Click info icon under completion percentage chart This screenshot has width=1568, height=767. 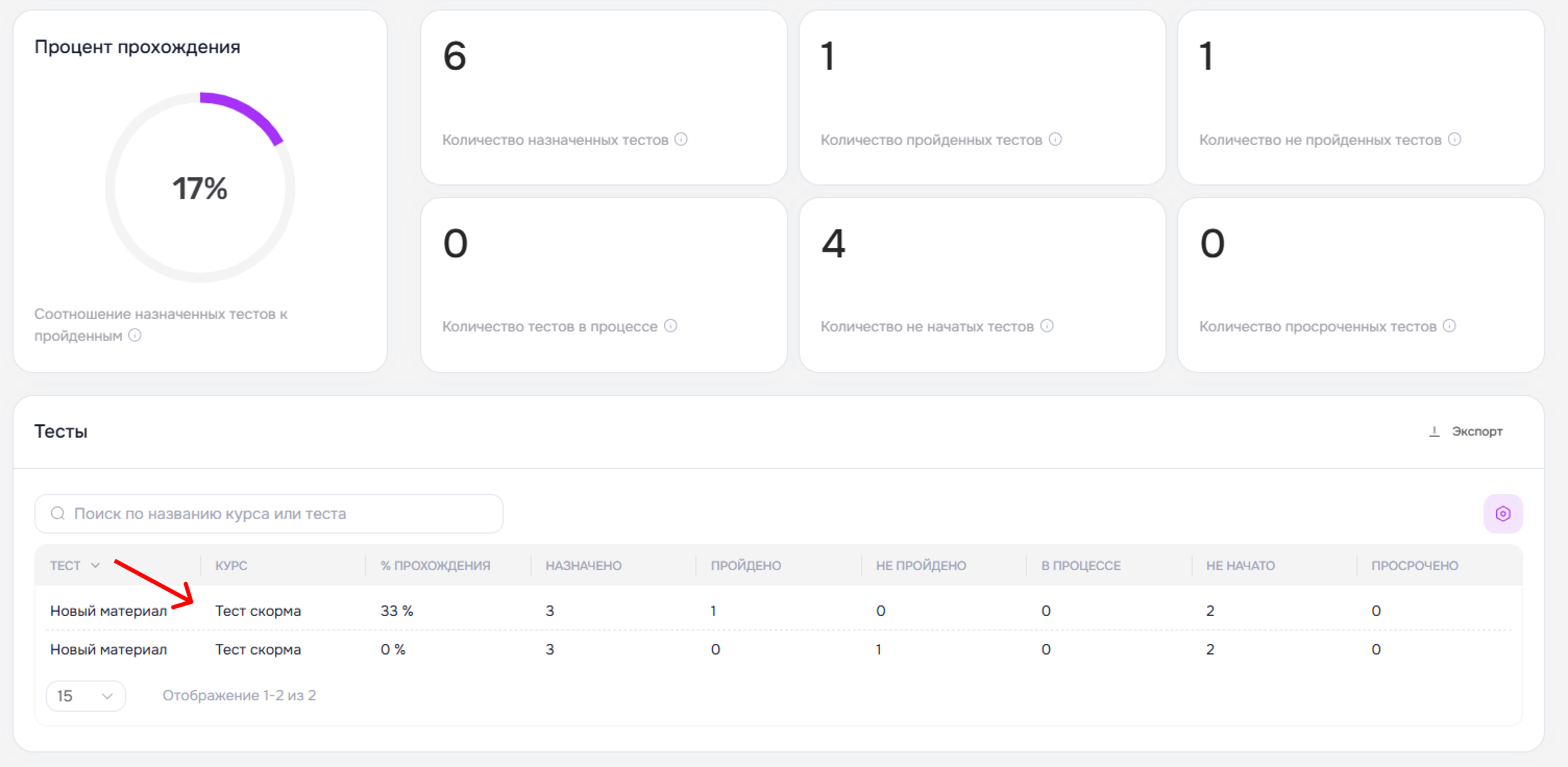point(135,335)
